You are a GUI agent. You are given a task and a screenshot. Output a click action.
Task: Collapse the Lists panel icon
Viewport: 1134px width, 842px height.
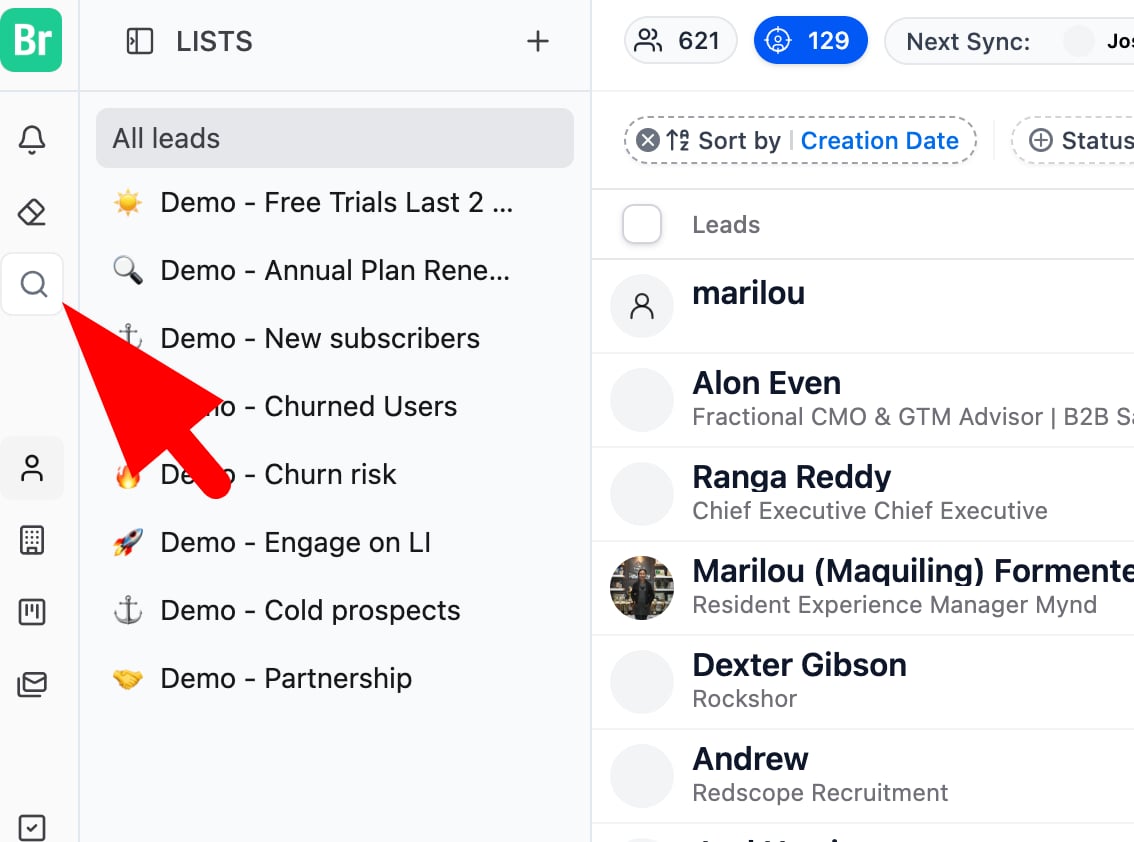140,41
